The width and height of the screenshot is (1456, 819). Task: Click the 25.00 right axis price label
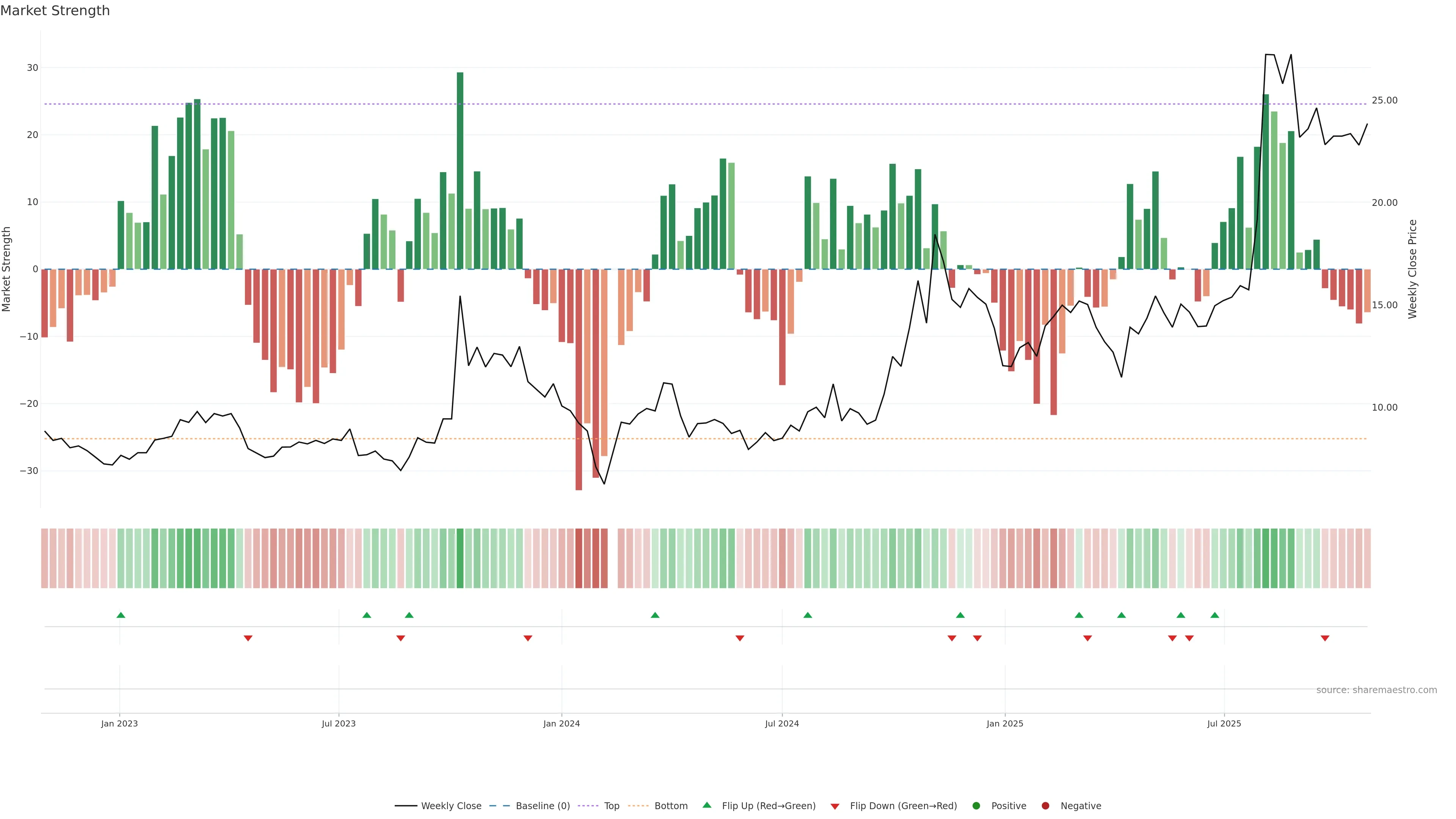click(1384, 100)
